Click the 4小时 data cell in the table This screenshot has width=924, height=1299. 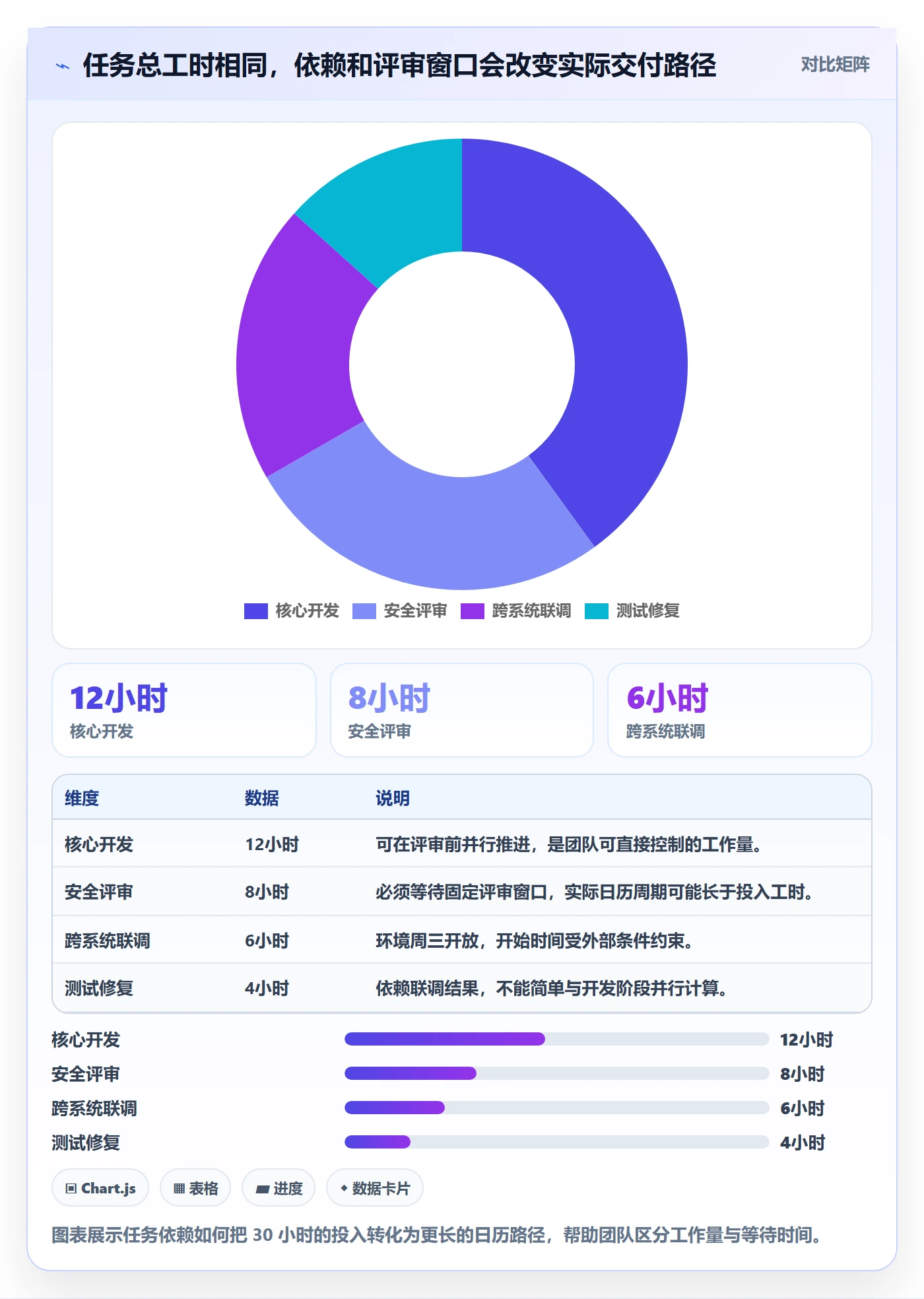267,988
